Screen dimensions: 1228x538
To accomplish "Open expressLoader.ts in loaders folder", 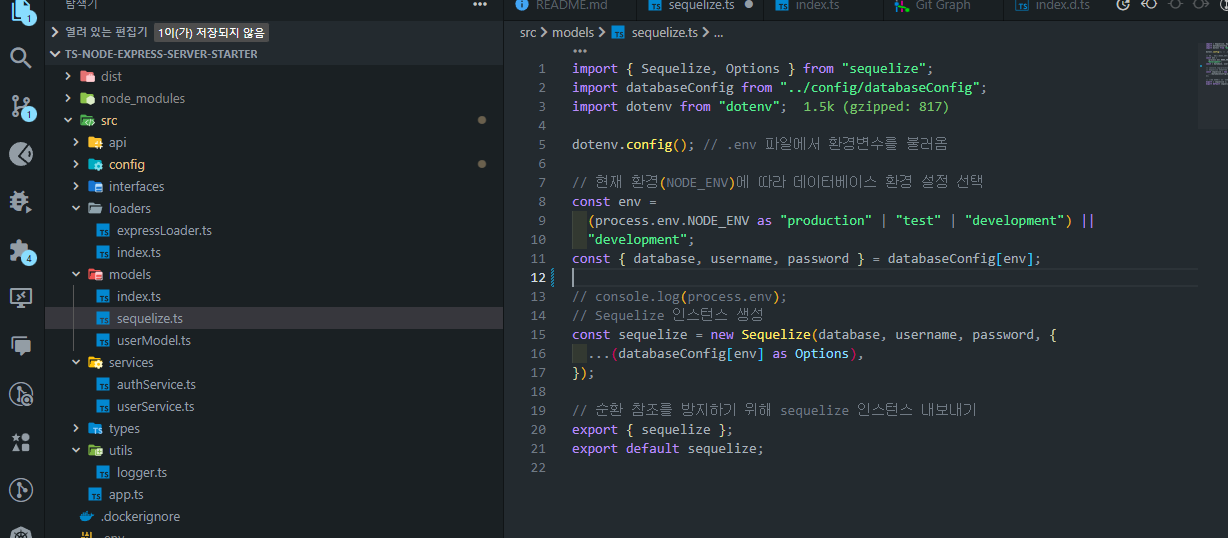I will [x=164, y=230].
